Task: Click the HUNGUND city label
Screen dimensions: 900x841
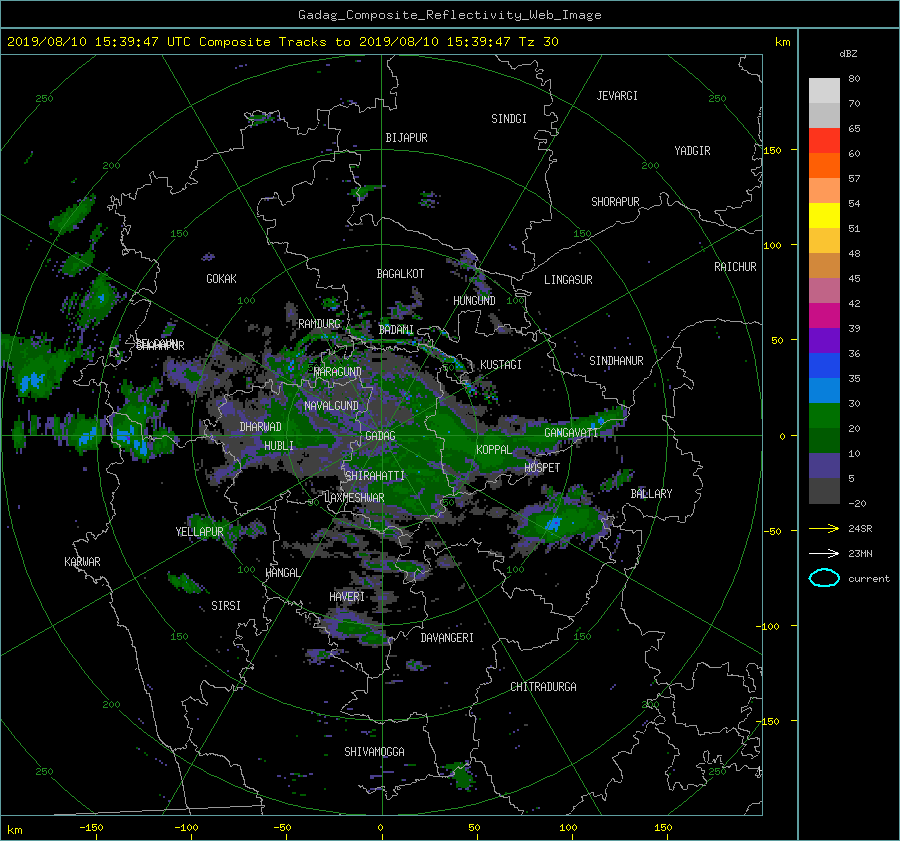Action: tap(474, 301)
